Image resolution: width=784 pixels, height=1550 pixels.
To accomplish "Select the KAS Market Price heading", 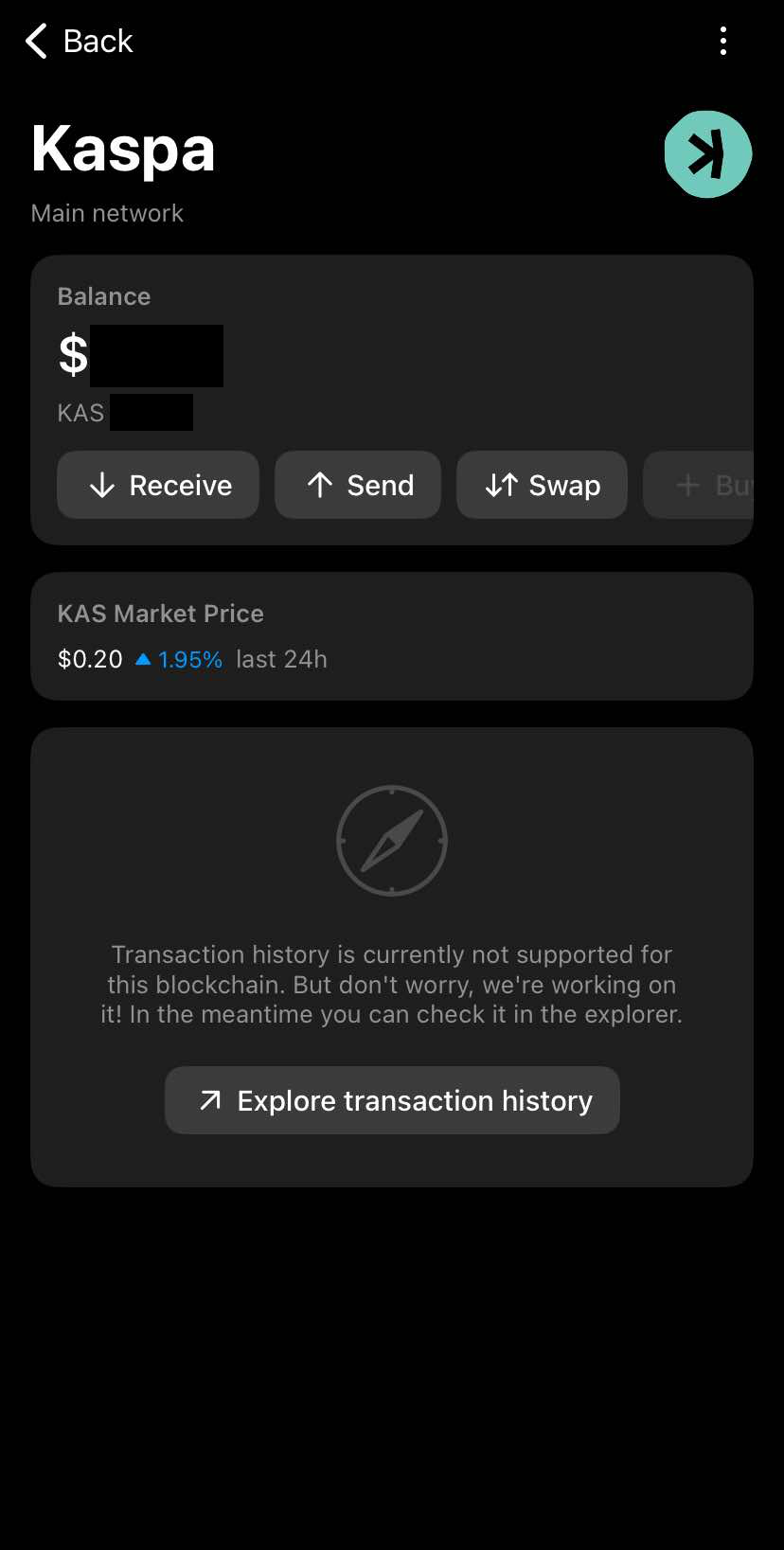I will tap(161, 614).
